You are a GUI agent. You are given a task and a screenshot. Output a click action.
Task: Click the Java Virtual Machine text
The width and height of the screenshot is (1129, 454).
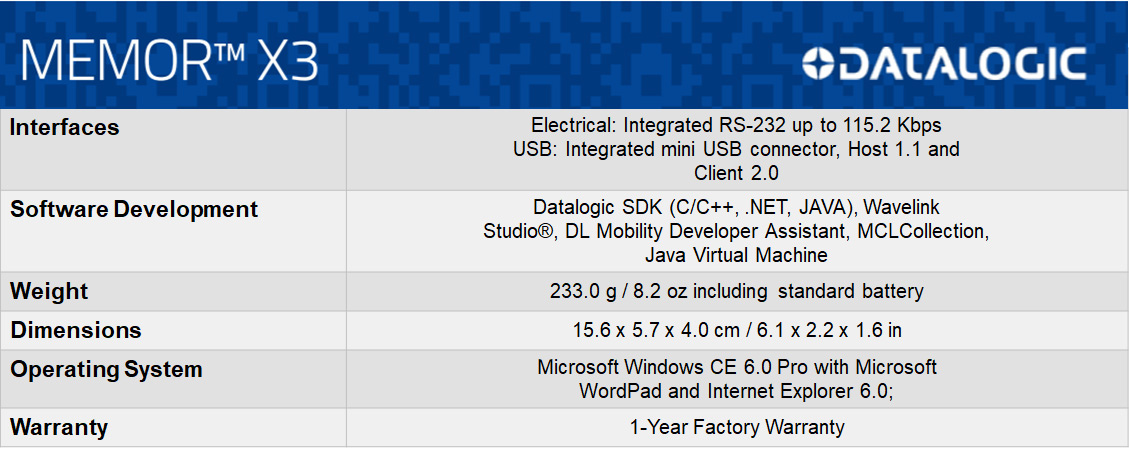737,255
